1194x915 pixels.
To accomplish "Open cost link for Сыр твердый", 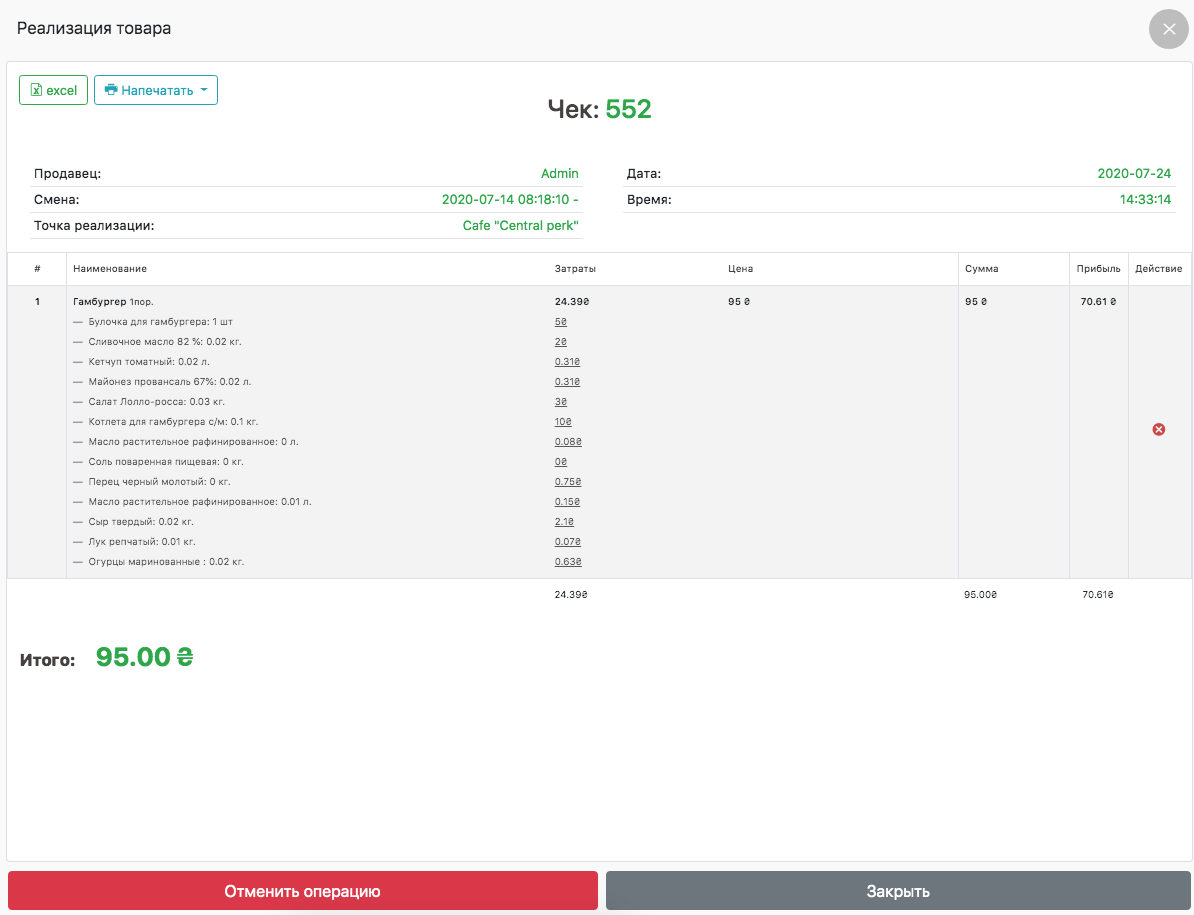I will 564,522.
